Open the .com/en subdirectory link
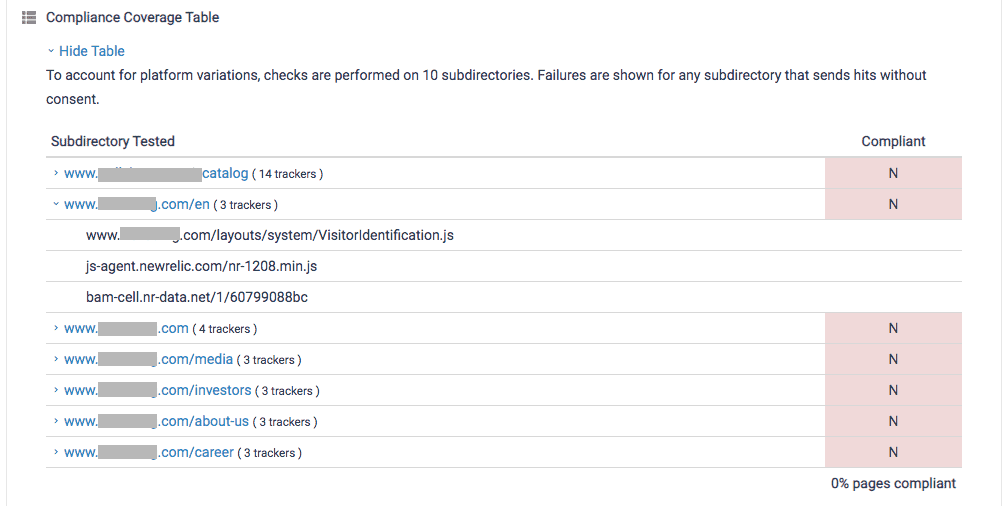 (x=137, y=204)
